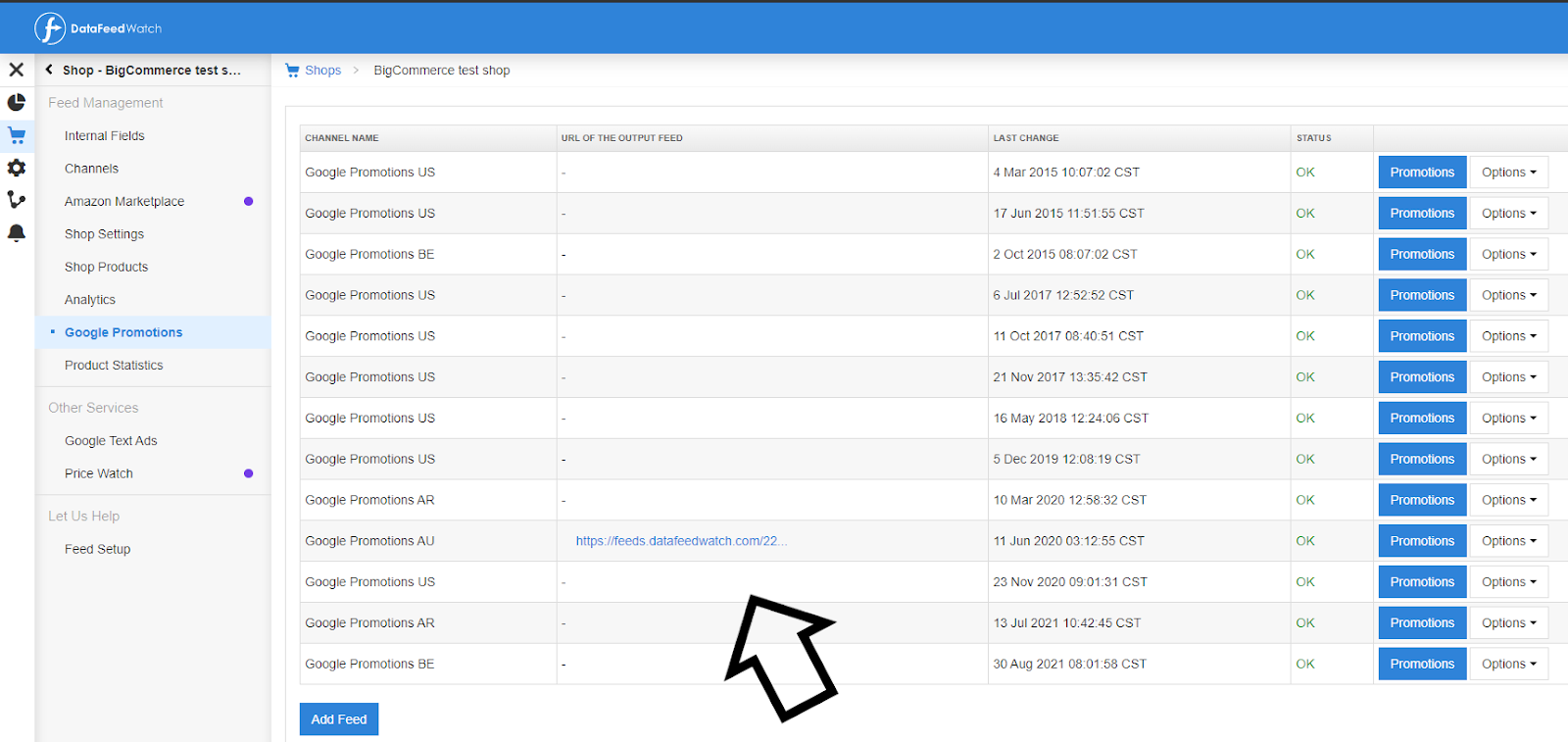Go to Price Watch in the sidebar

point(99,473)
